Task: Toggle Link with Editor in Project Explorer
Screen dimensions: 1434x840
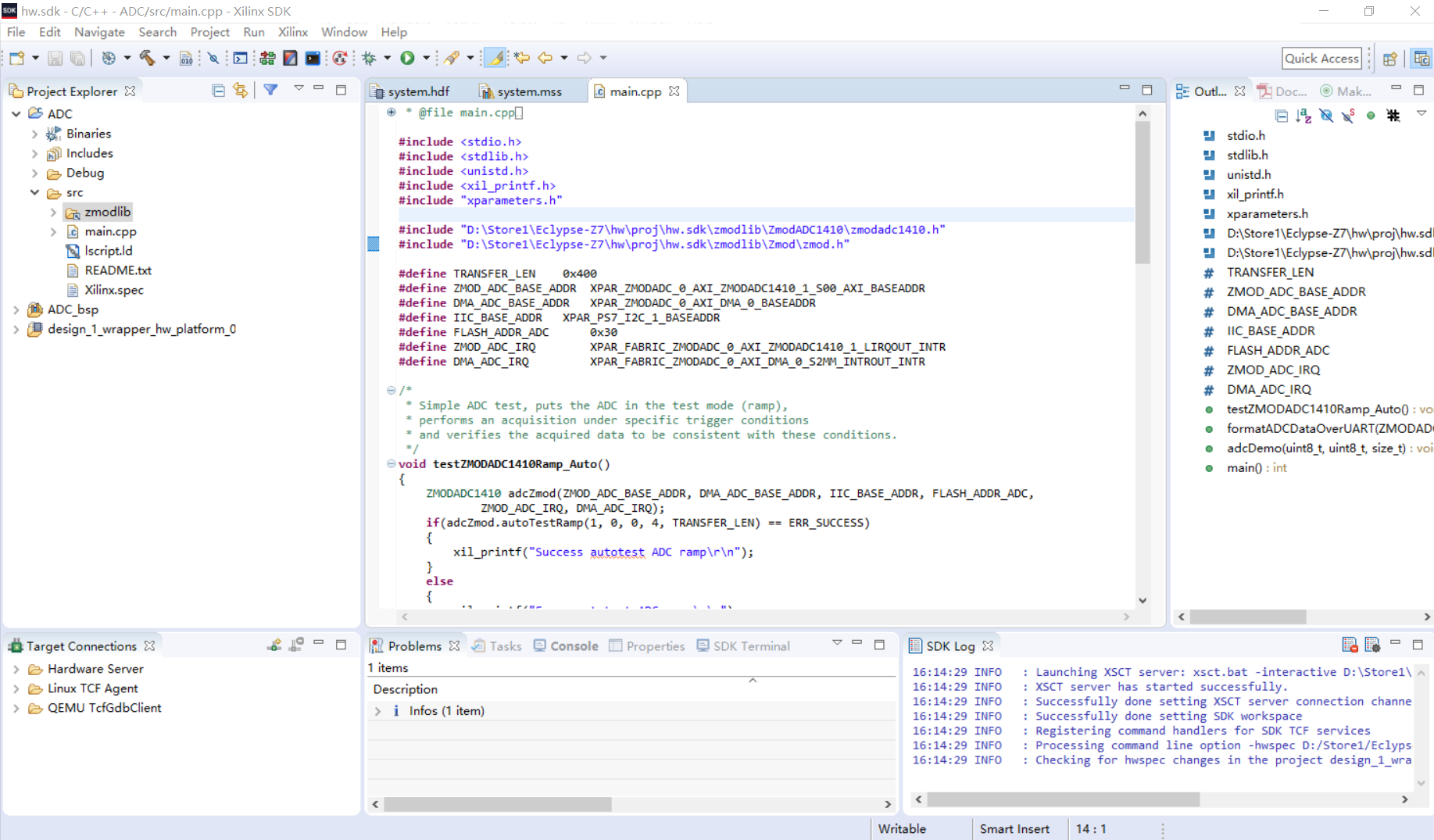Action: pos(240,91)
